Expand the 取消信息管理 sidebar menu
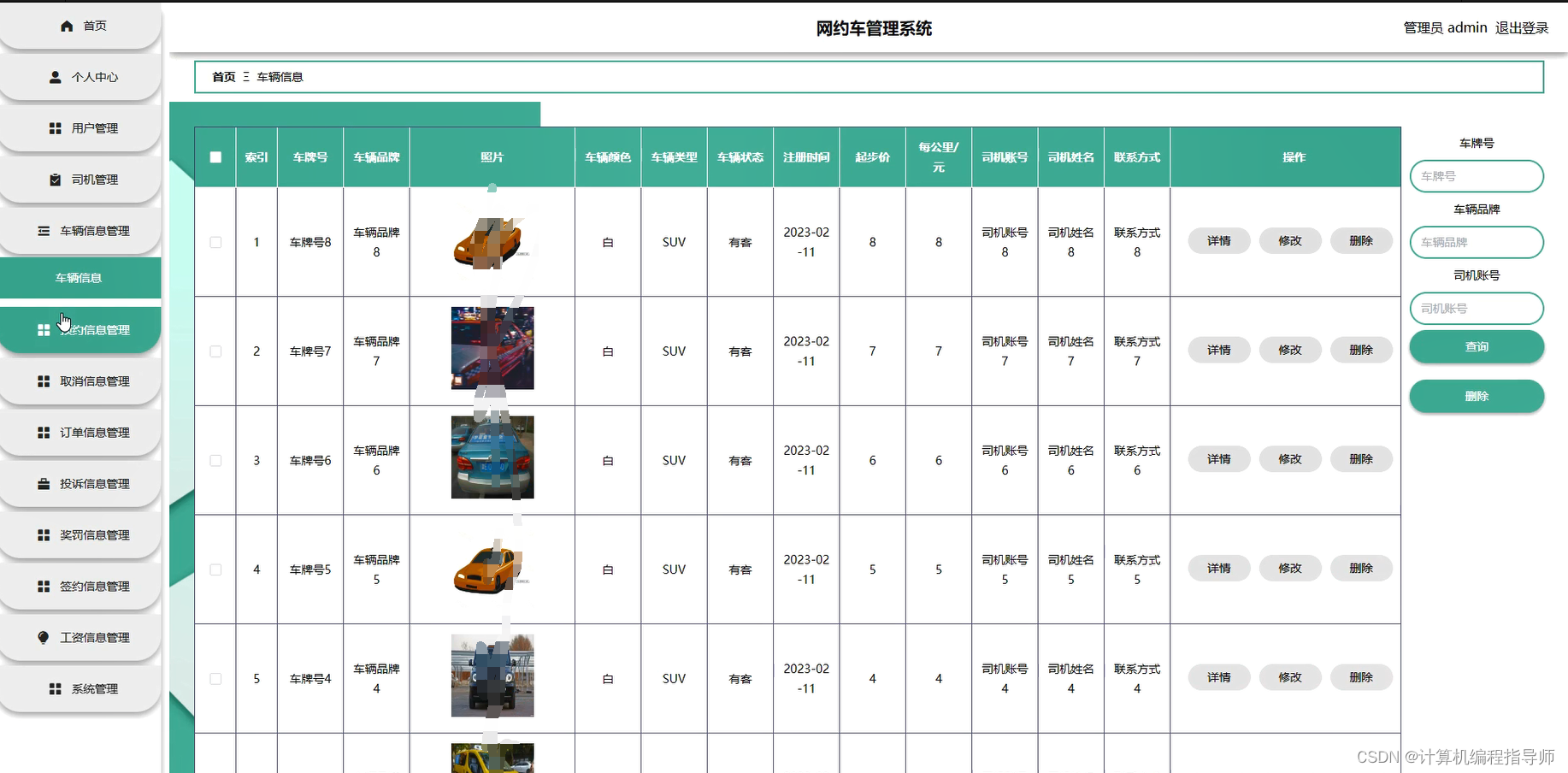The height and width of the screenshot is (773, 1568). [80, 381]
